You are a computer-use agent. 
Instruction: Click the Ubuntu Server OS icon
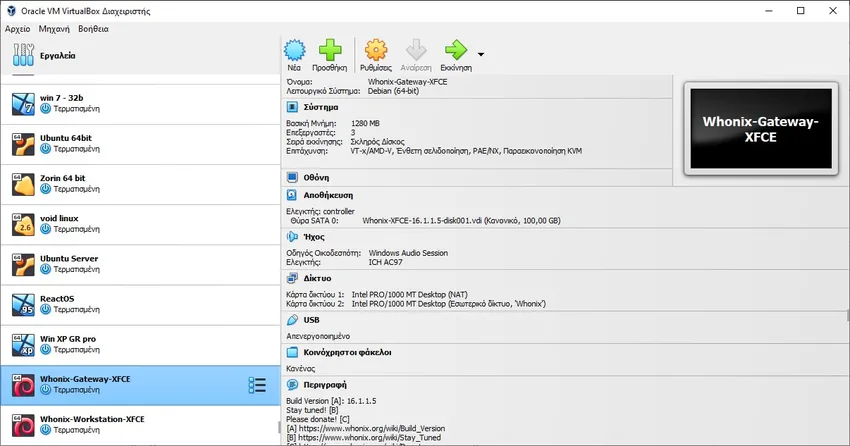coord(23,264)
